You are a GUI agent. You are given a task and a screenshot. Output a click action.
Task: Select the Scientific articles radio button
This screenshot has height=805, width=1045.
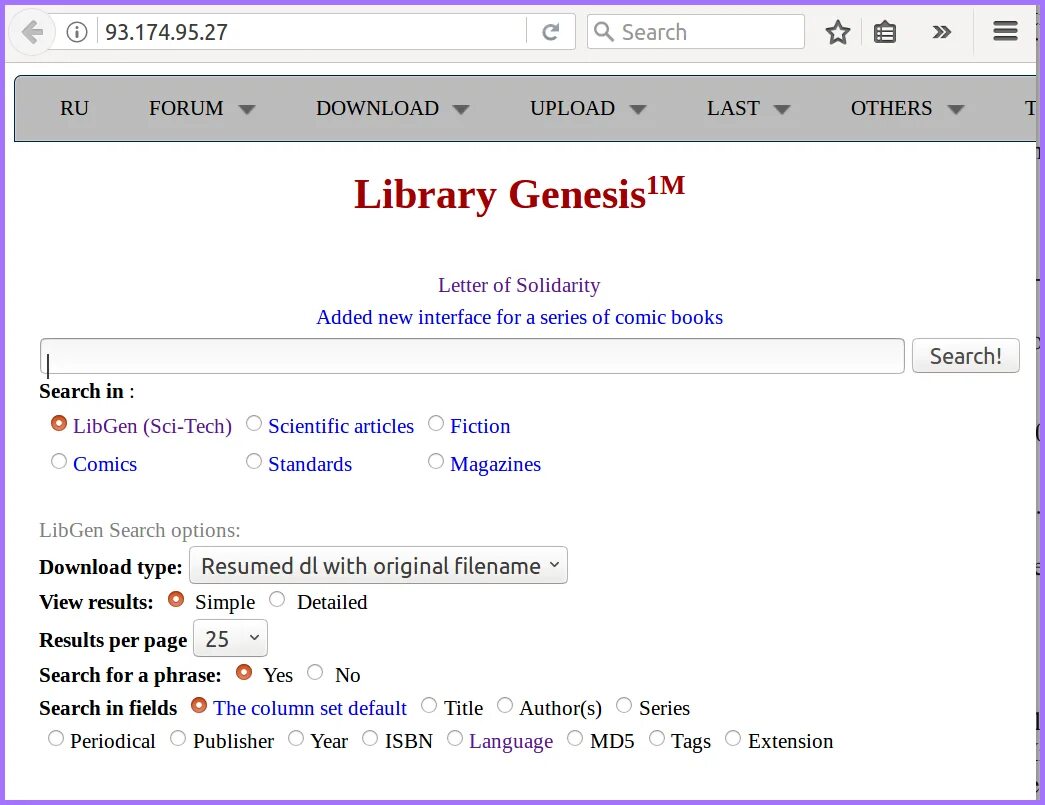(x=254, y=423)
